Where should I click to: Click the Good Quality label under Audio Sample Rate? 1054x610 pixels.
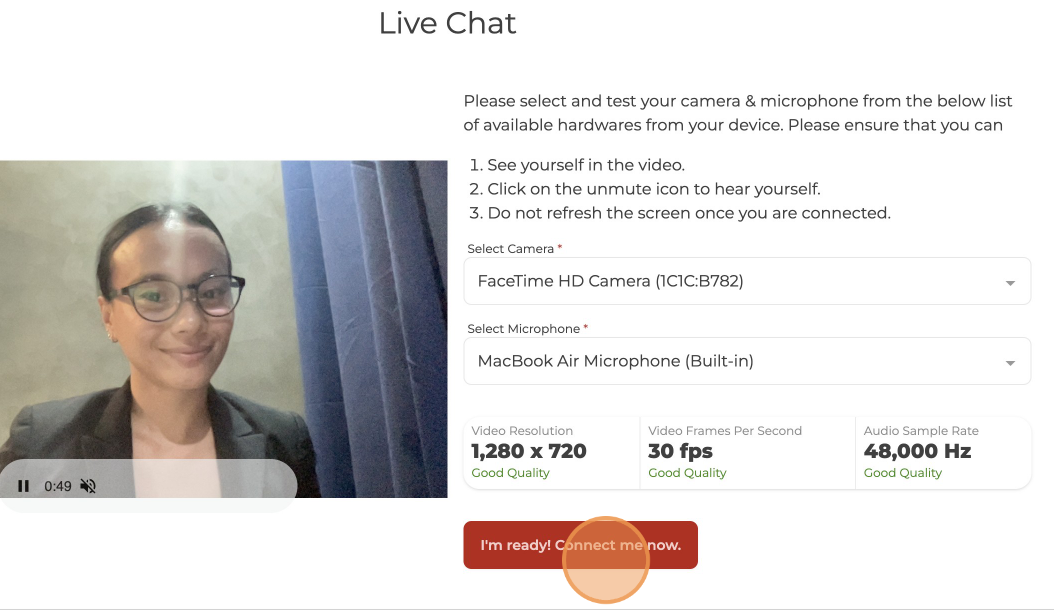tap(903, 473)
